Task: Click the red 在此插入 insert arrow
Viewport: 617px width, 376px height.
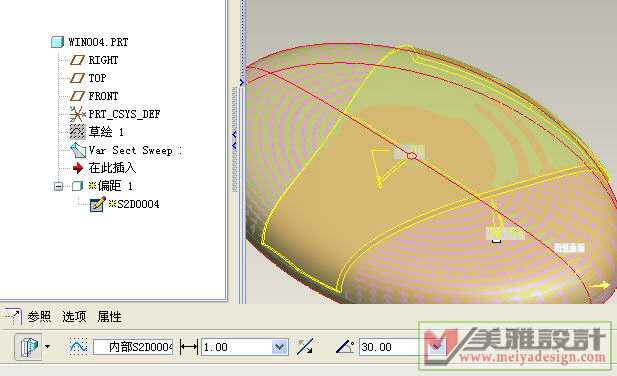Action: [78, 168]
